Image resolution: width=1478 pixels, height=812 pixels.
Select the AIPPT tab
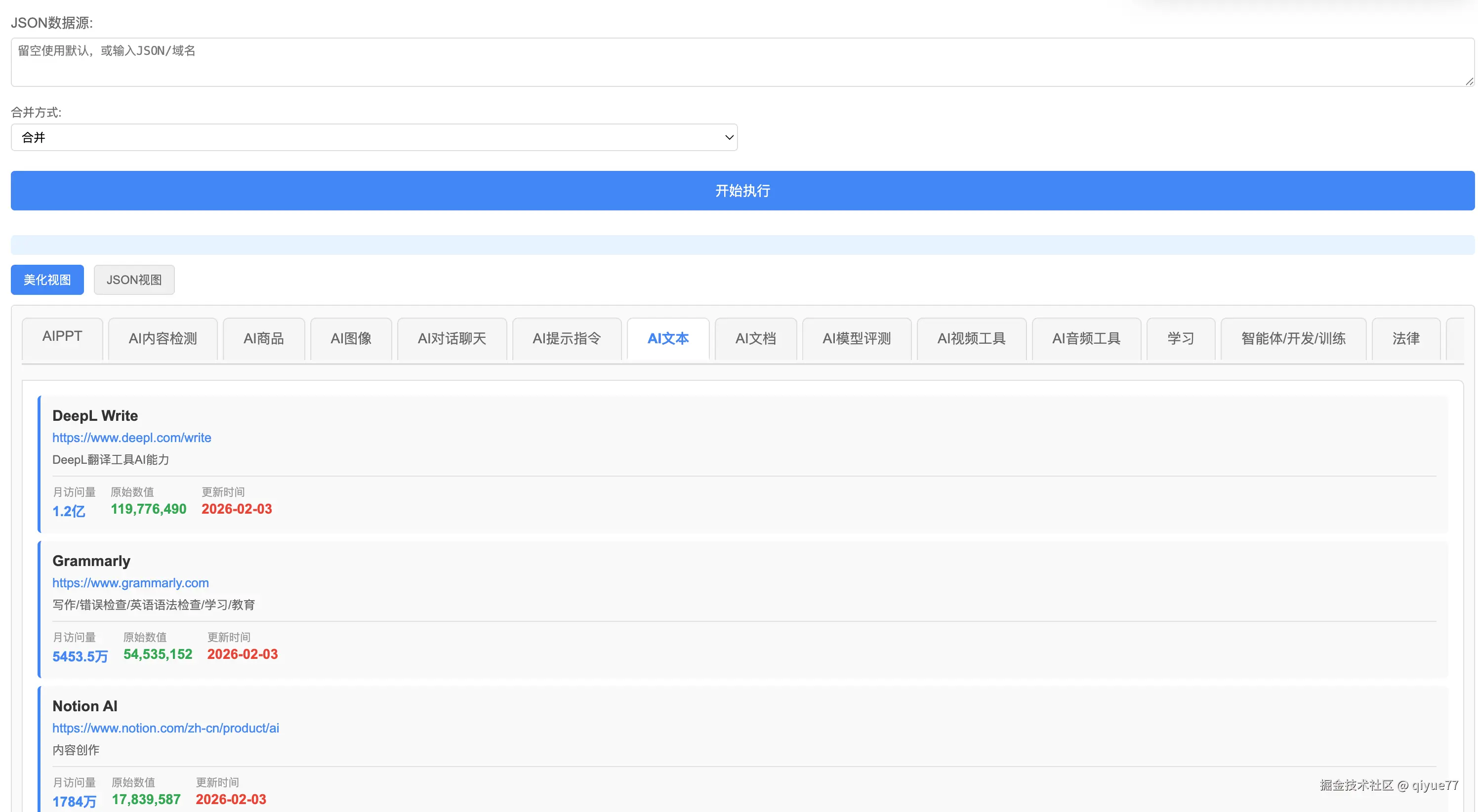click(62, 337)
